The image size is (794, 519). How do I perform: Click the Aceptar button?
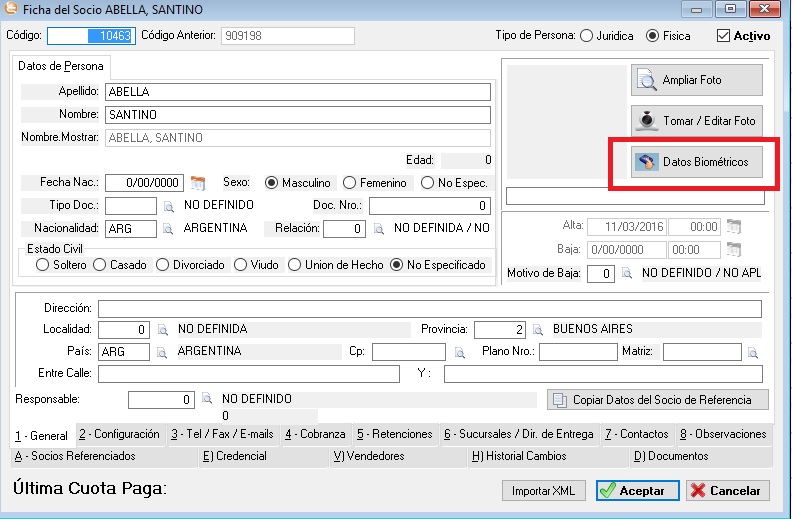(638, 491)
